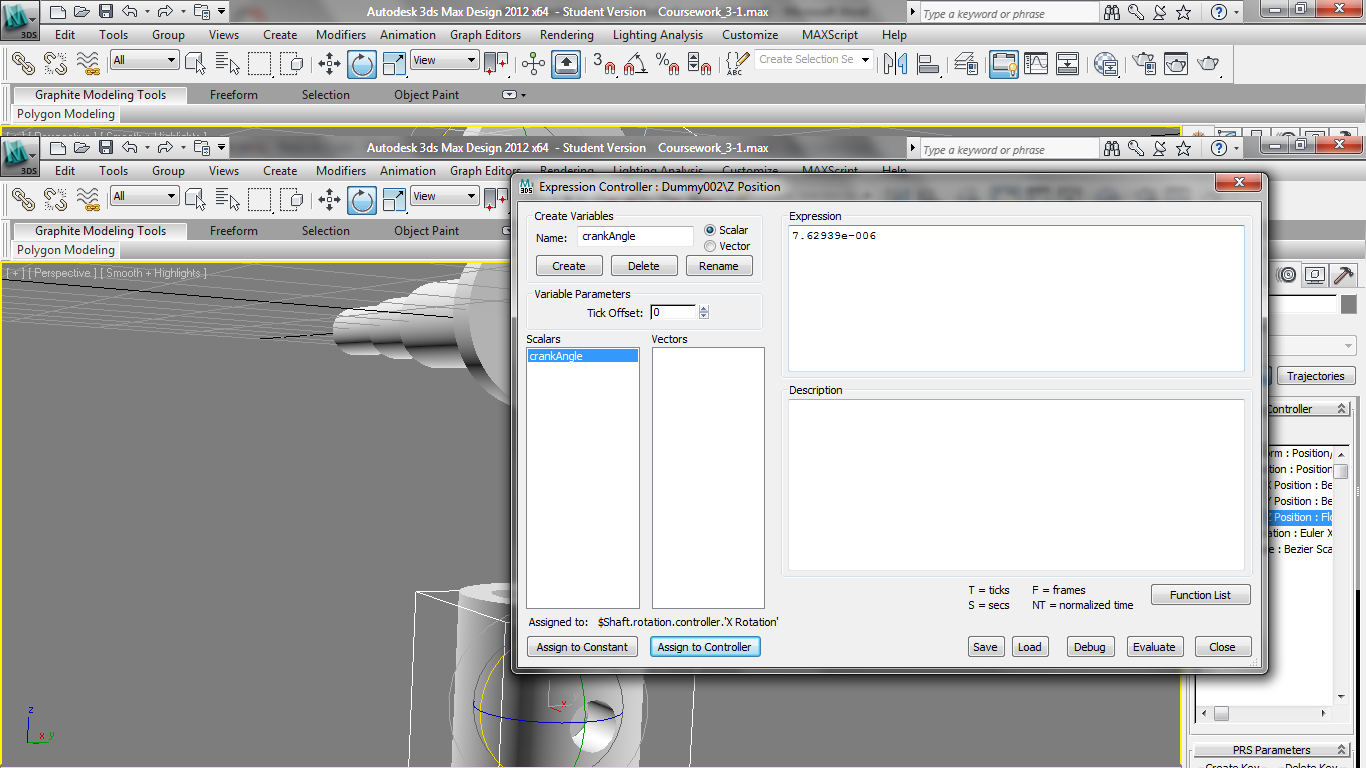Click the controller list horizontal scrollbar
Screen dimensions: 1366x768
point(1264,713)
